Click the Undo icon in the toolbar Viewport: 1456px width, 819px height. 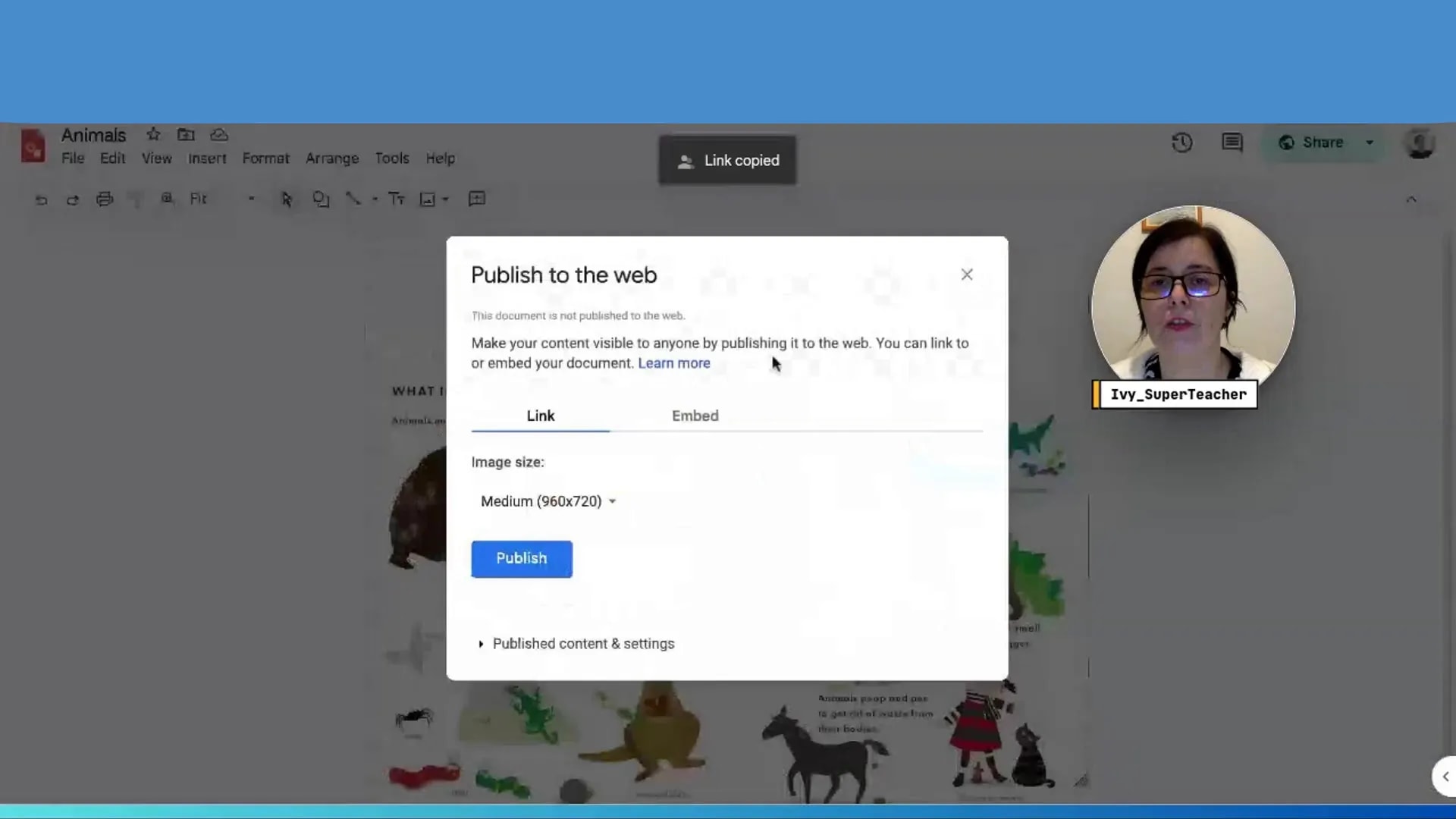pos(41,199)
